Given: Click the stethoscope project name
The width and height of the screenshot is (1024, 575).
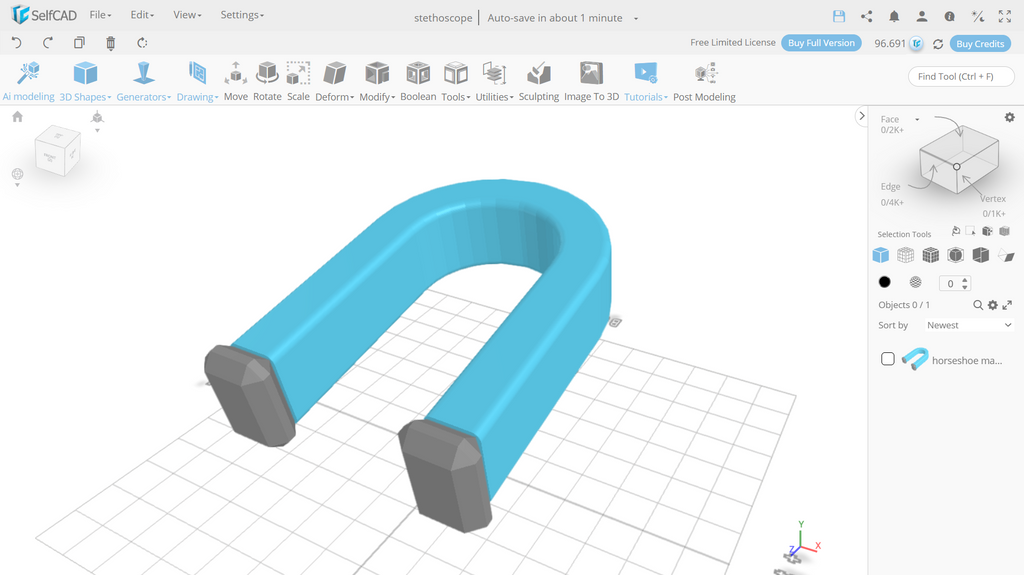Looking at the screenshot, I should click(x=443, y=18).
